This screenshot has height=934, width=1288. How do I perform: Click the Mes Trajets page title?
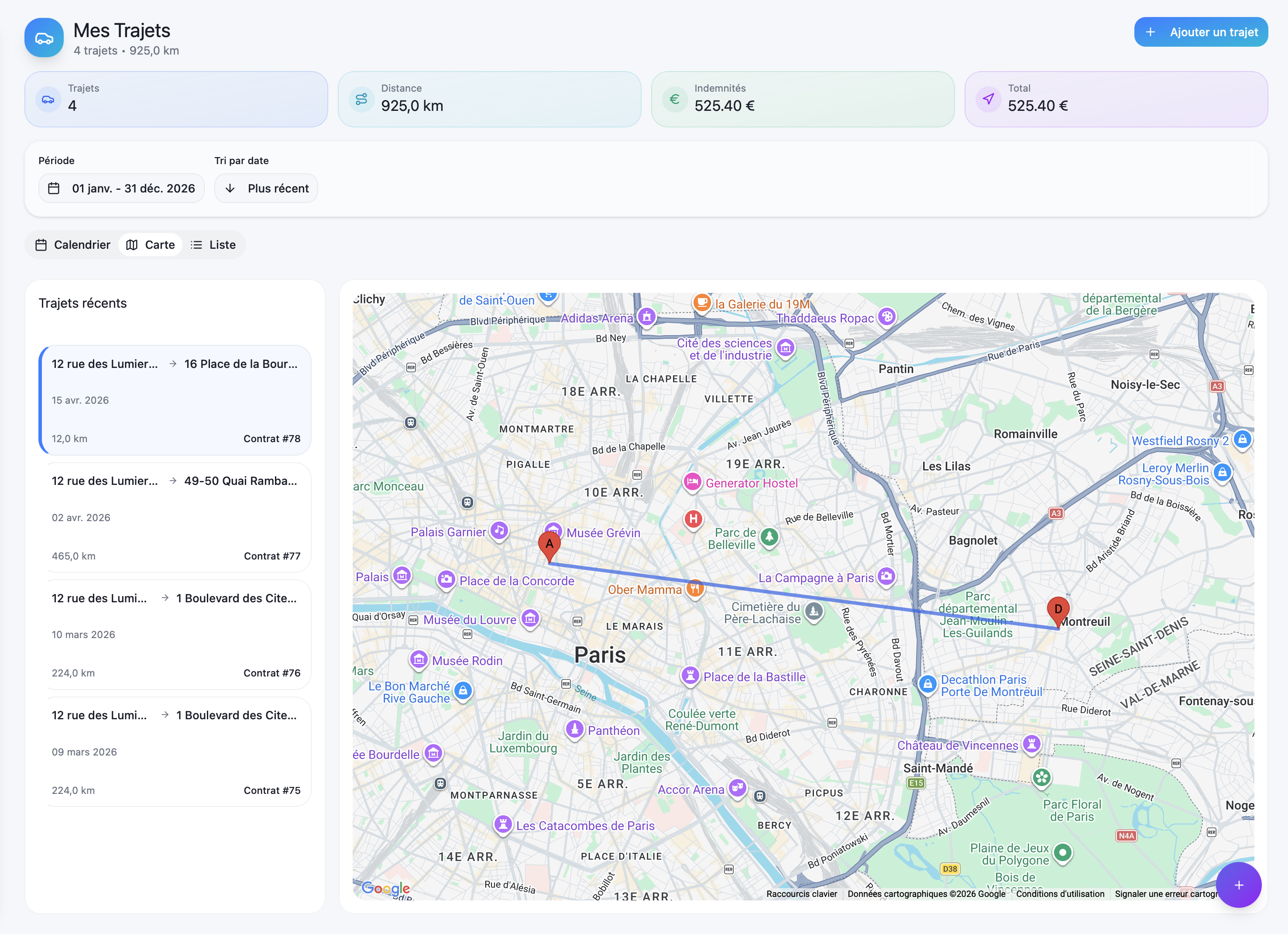coord(121,30)
